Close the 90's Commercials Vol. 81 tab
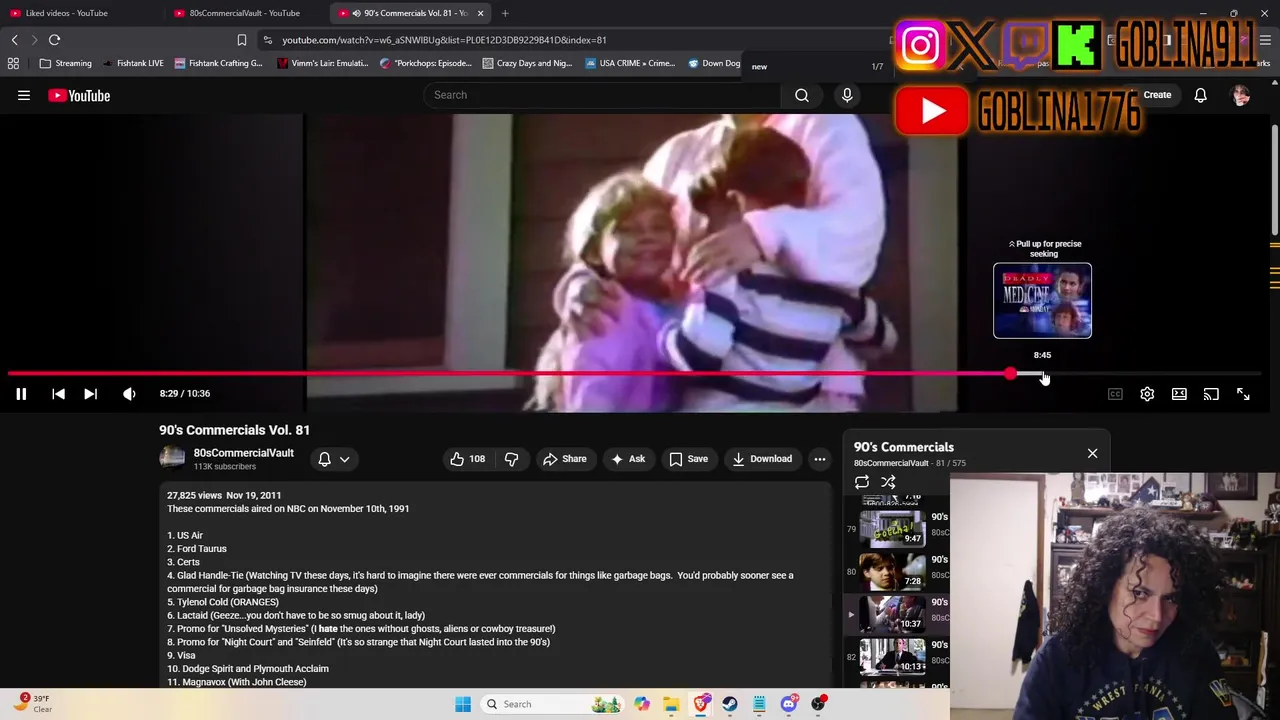1280x720 pixels. point(481,13)
